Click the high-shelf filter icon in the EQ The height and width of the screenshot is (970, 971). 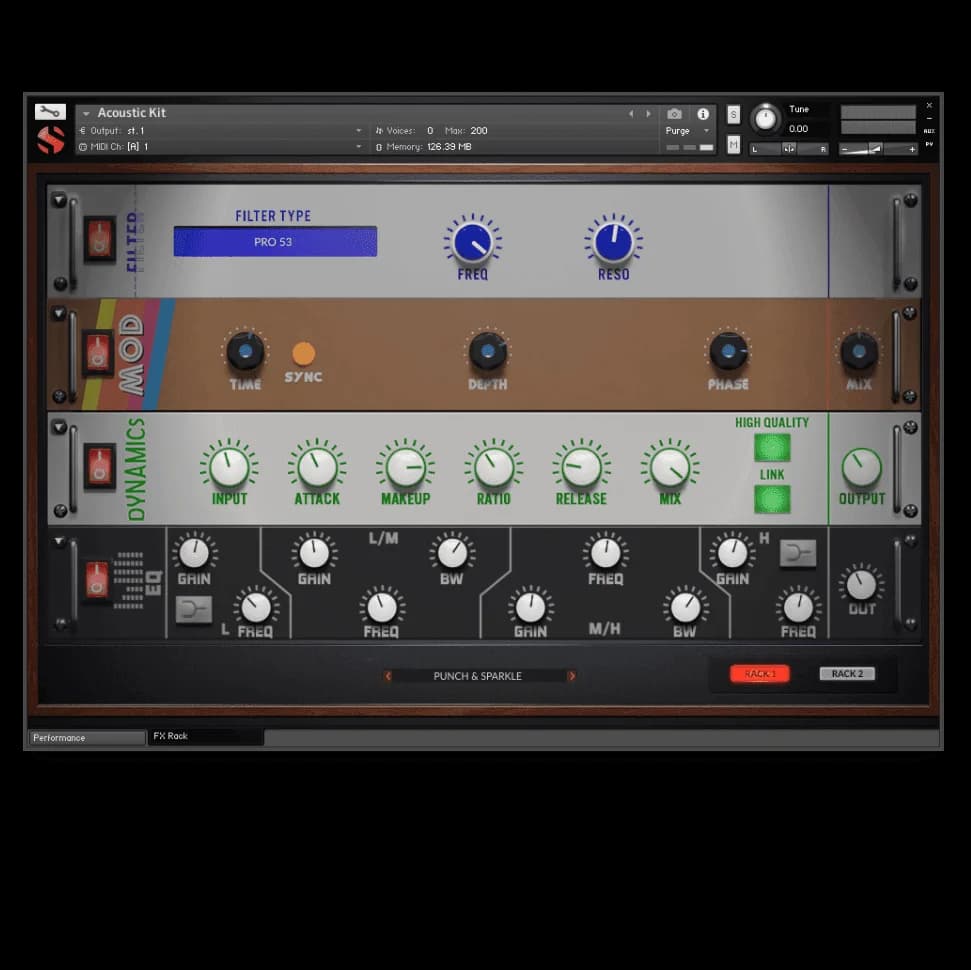point(797,551)
